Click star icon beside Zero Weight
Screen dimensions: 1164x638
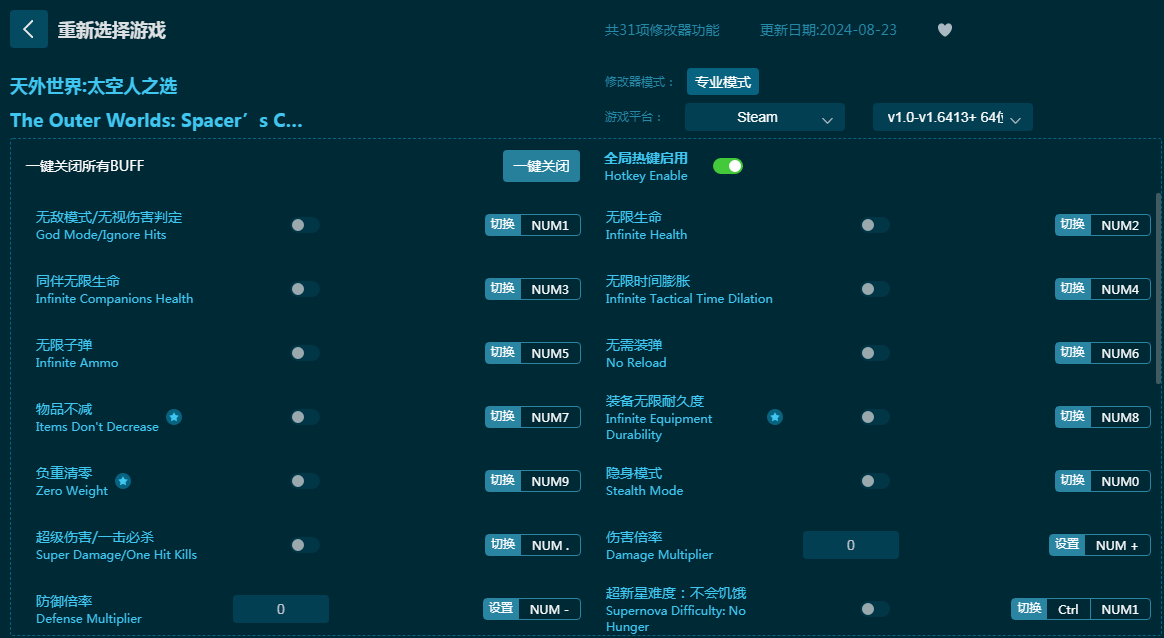[x=123, y=481]
